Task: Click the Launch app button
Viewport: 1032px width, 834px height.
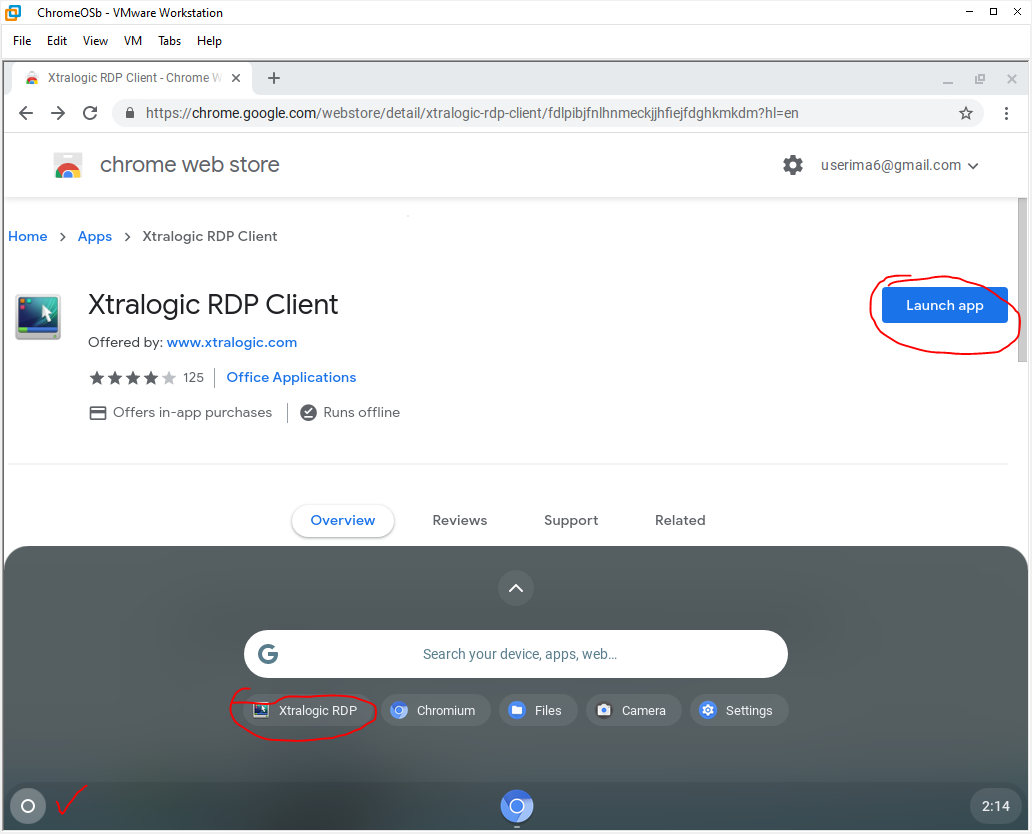Action: (x=944, y=305)
